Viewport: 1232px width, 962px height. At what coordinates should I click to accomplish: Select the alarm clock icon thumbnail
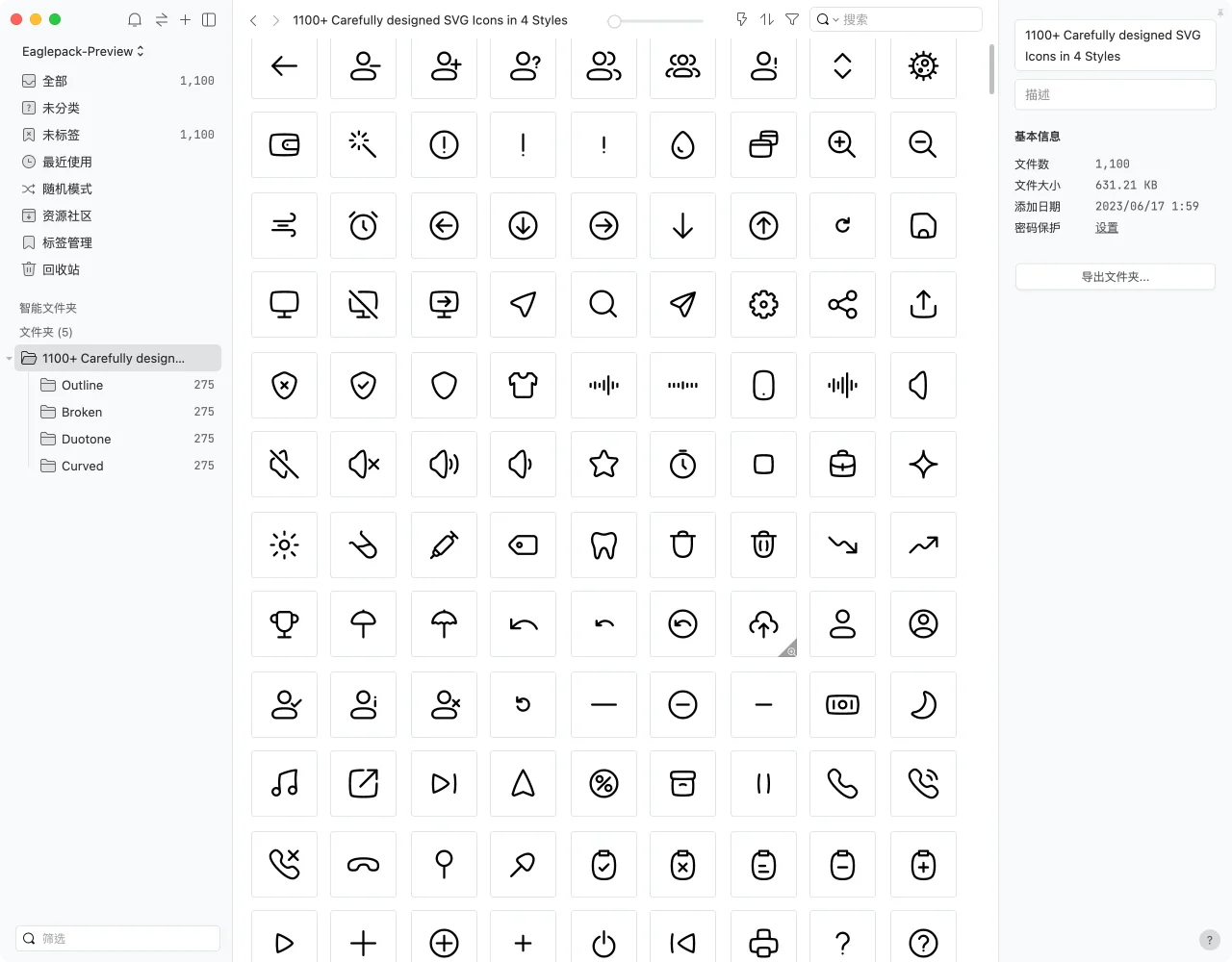click(363, 225)
